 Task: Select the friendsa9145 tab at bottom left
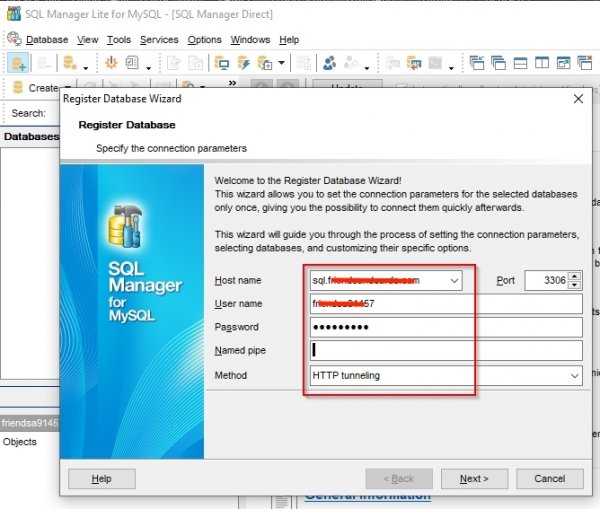[30, 423]
